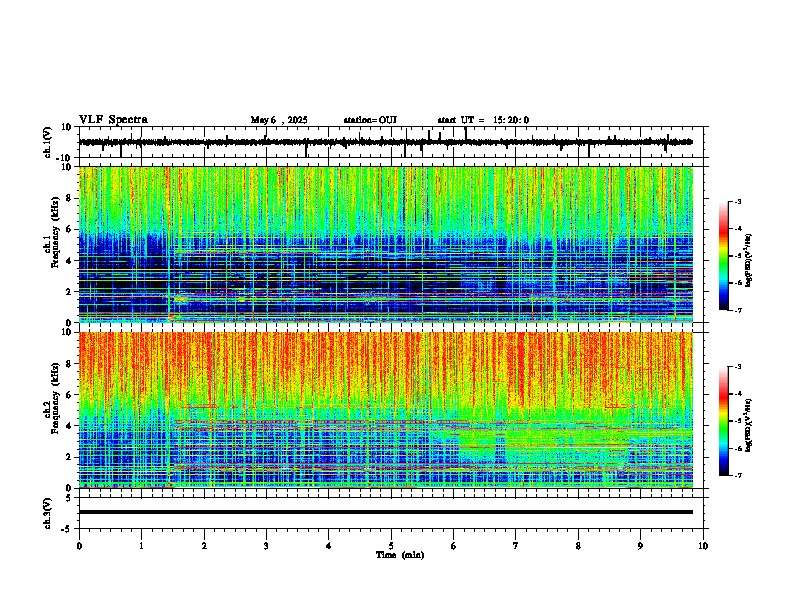Click the 5 tick on ch.3(V) axis

69,497
